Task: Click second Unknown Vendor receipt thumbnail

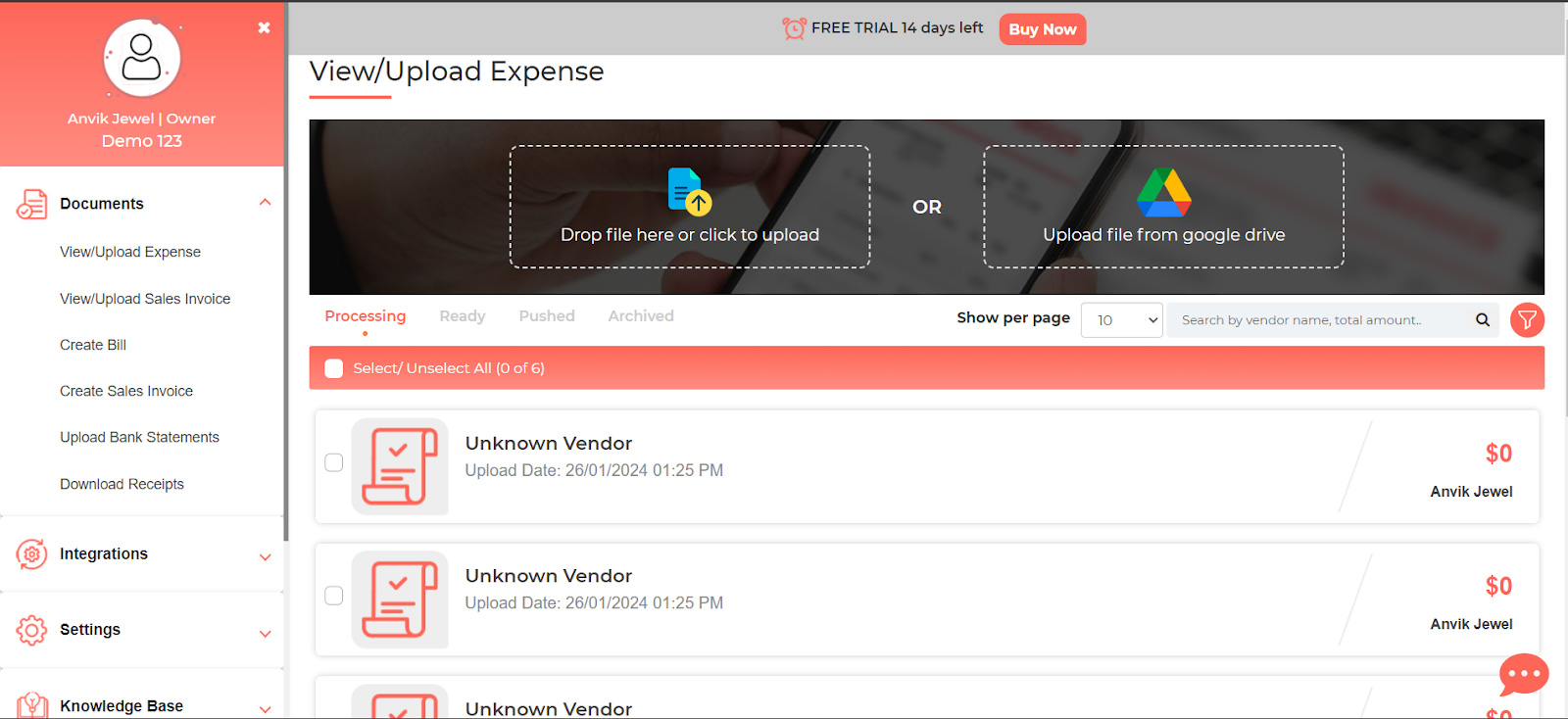Action: [400, 599]
